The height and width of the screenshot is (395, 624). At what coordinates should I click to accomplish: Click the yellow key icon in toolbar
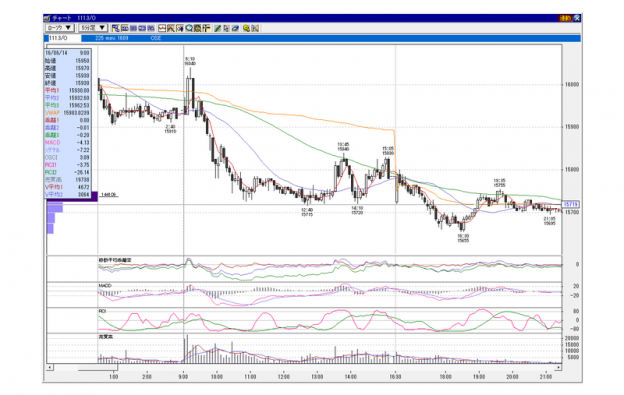(246, 28)
